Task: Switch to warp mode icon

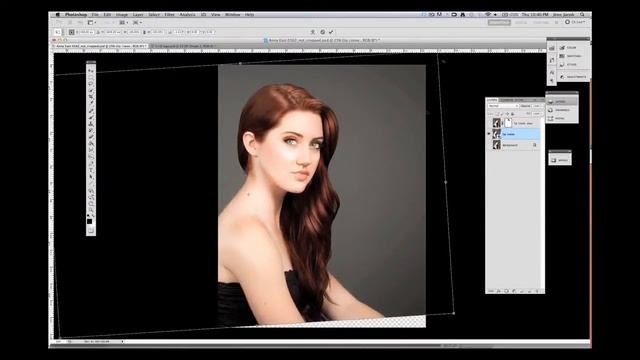Action: point(313,32)
